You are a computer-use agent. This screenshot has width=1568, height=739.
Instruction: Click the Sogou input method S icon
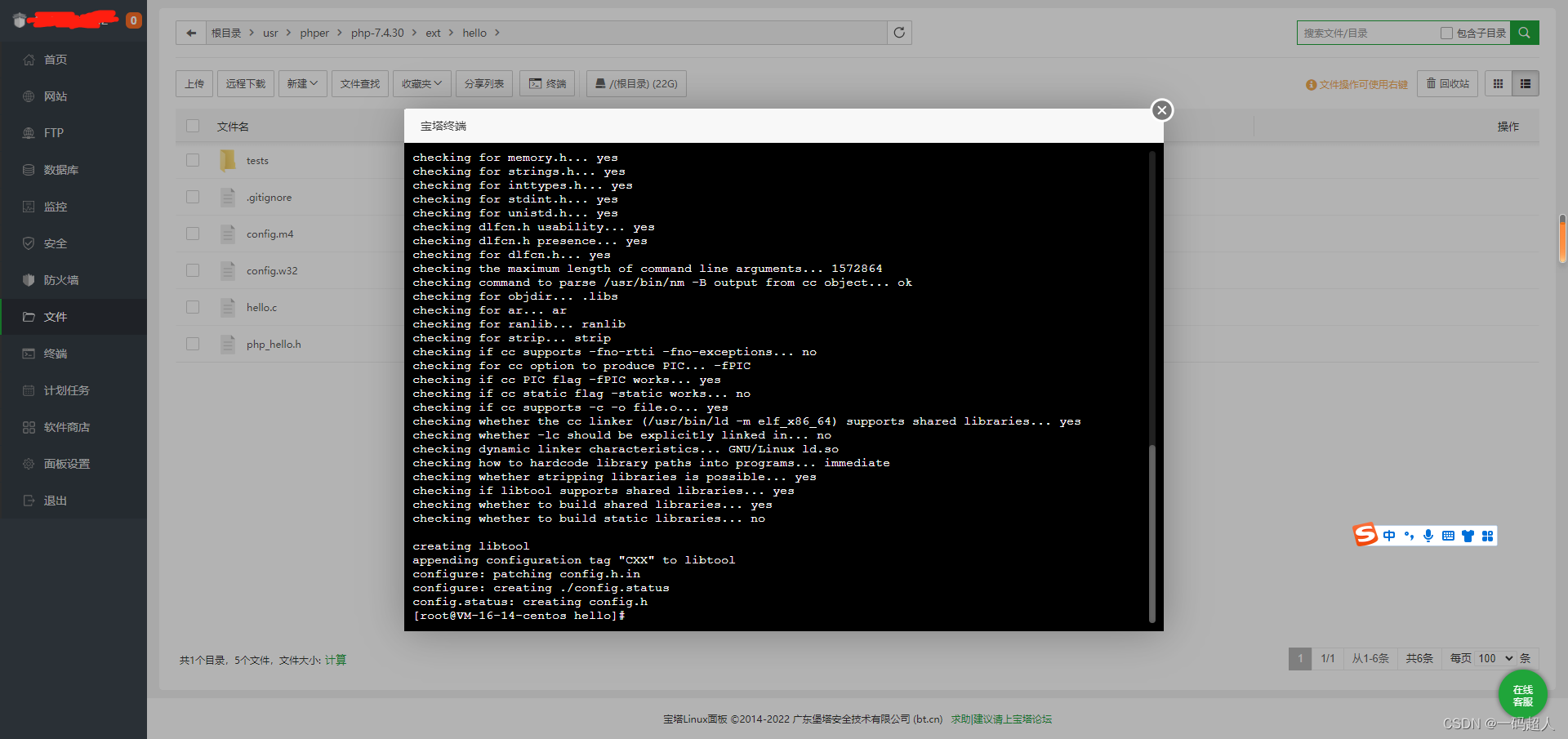point(1365,535)
